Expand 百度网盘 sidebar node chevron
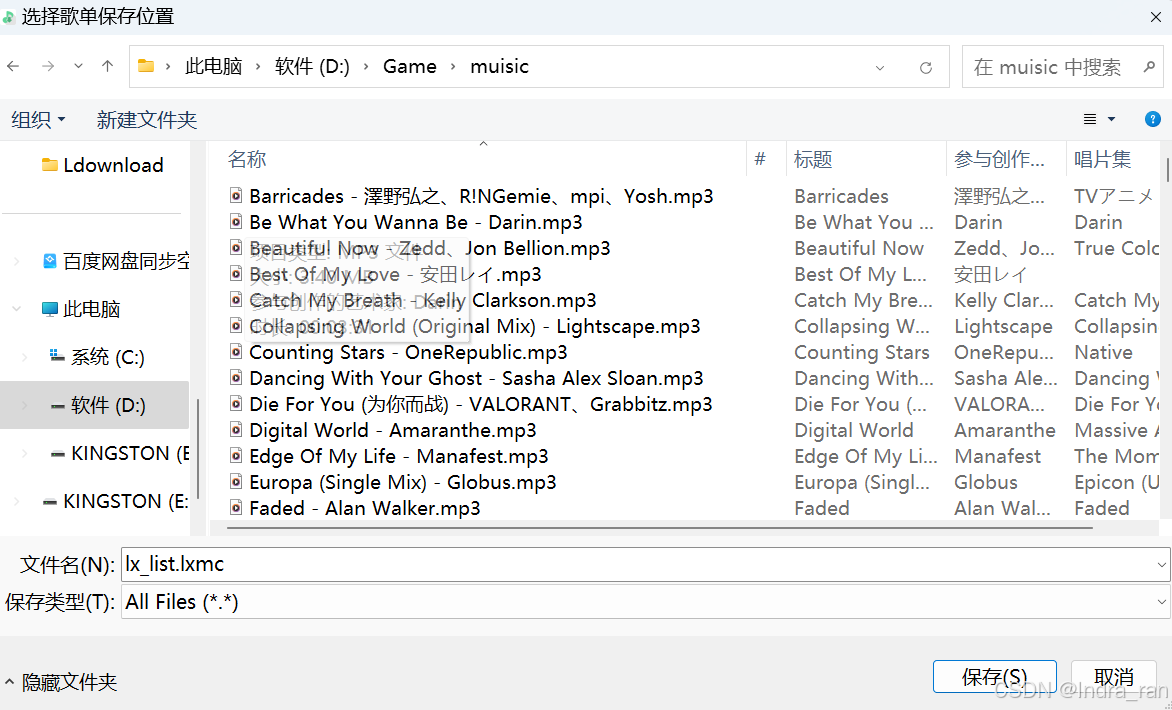1172x710 pixels. 16,261
